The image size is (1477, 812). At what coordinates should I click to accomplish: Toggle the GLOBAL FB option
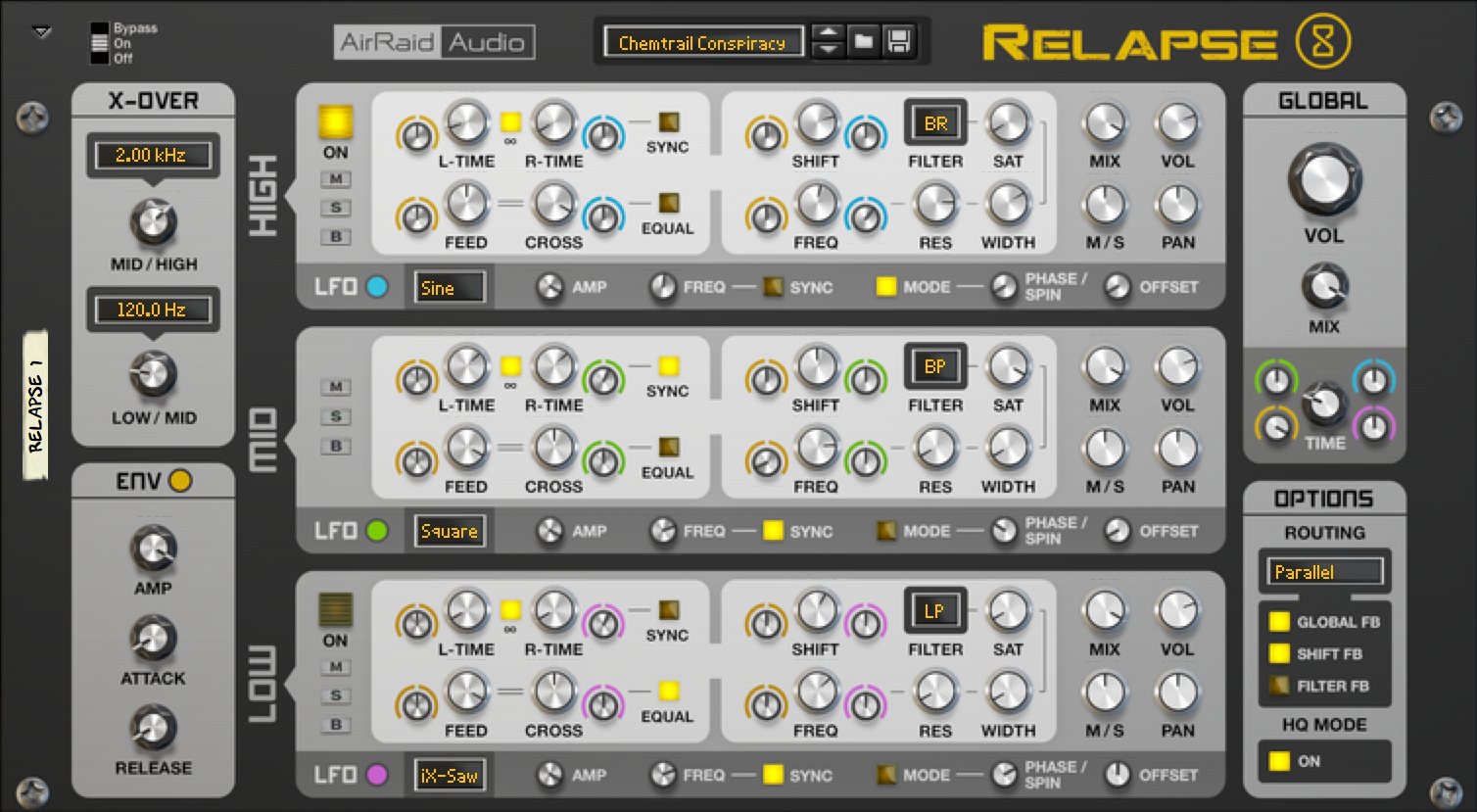[1279, 621]
